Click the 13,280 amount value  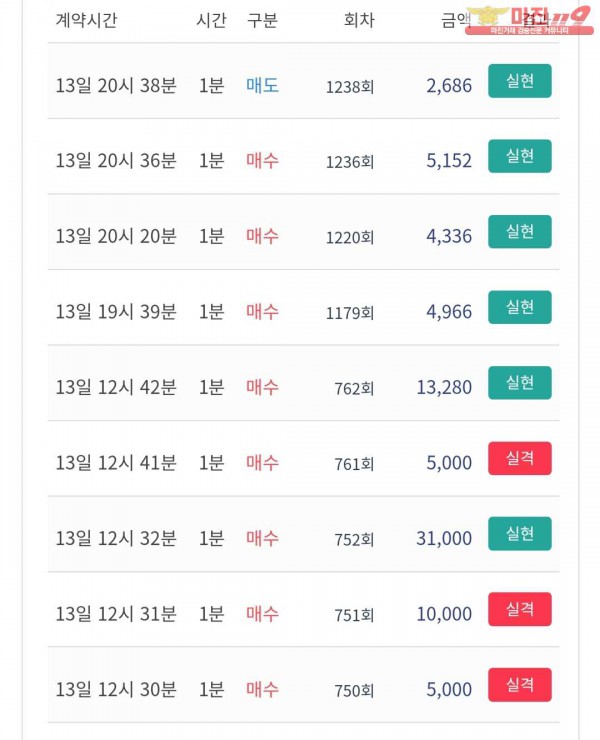point(444,387)
